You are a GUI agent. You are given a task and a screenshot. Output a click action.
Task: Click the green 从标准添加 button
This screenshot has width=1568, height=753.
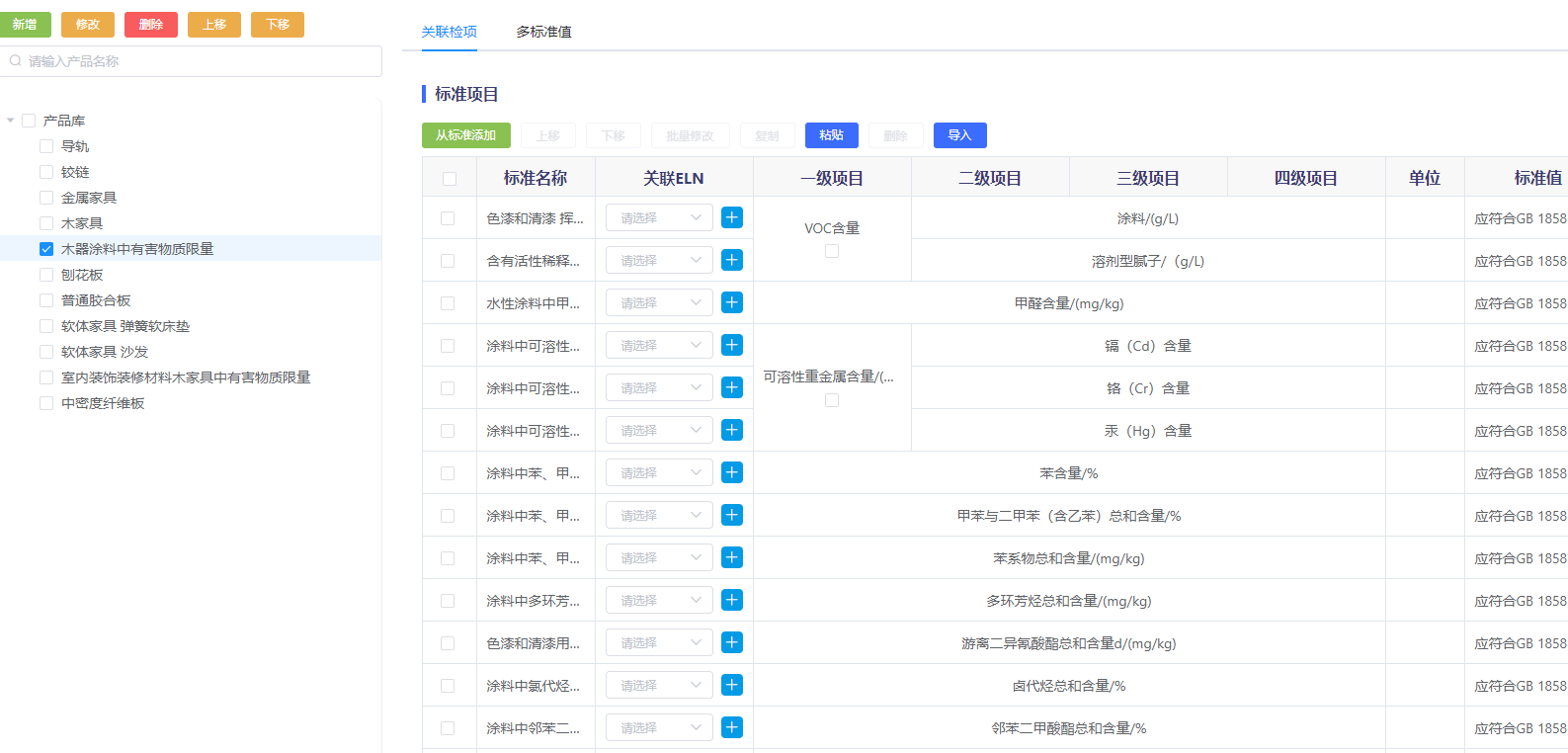pyautogui.click(x=465, y=135)
